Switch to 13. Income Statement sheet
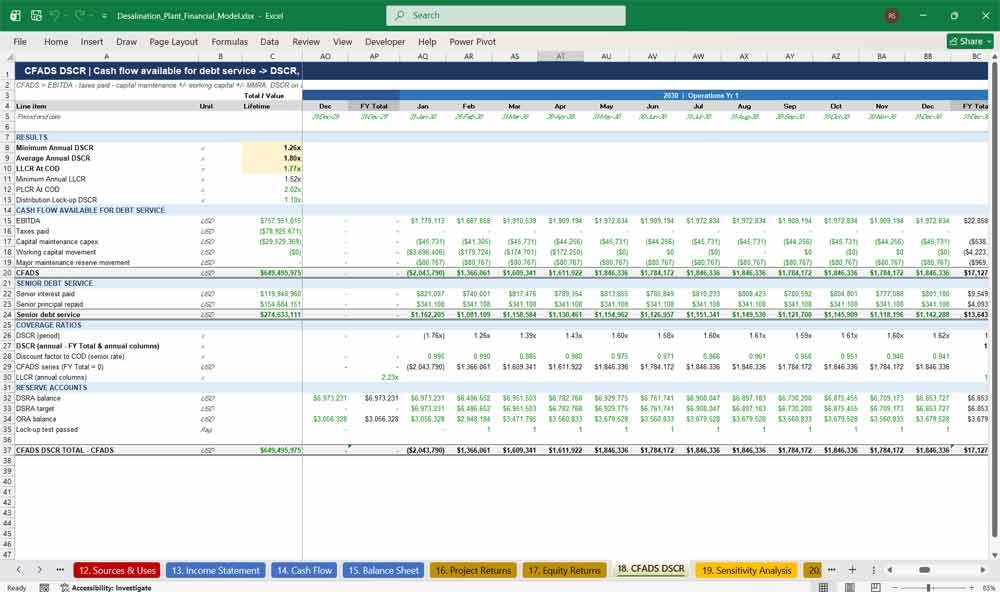Screen dimensions: 1000x592 click(x=216, y=570)
